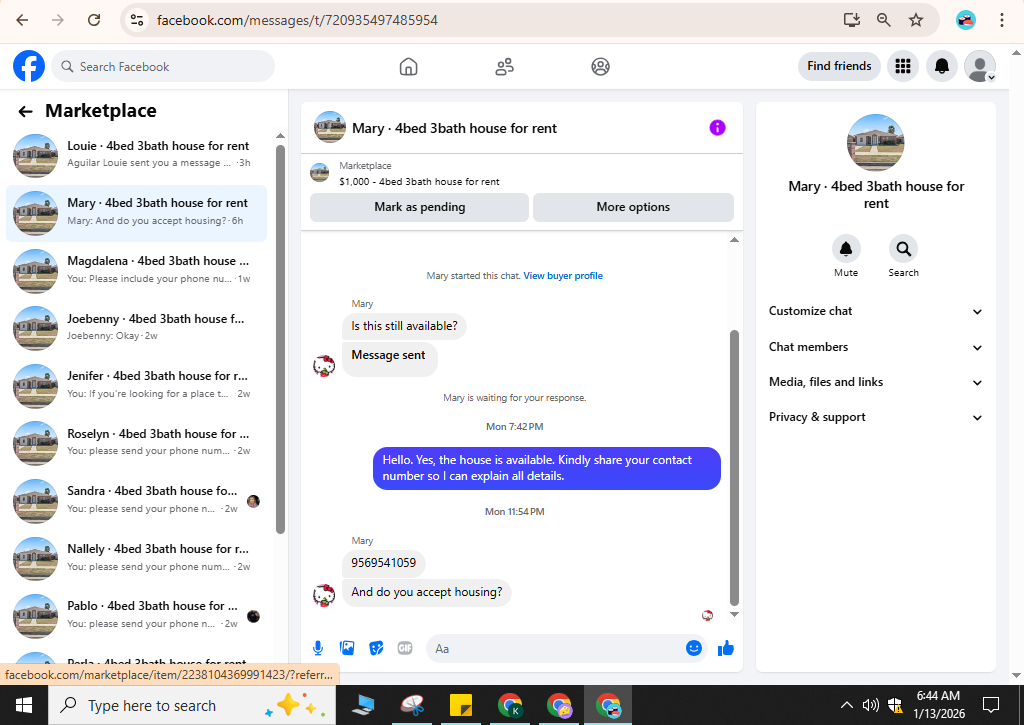
Task: Open the Nallely conversation
Action: point(136,558)
